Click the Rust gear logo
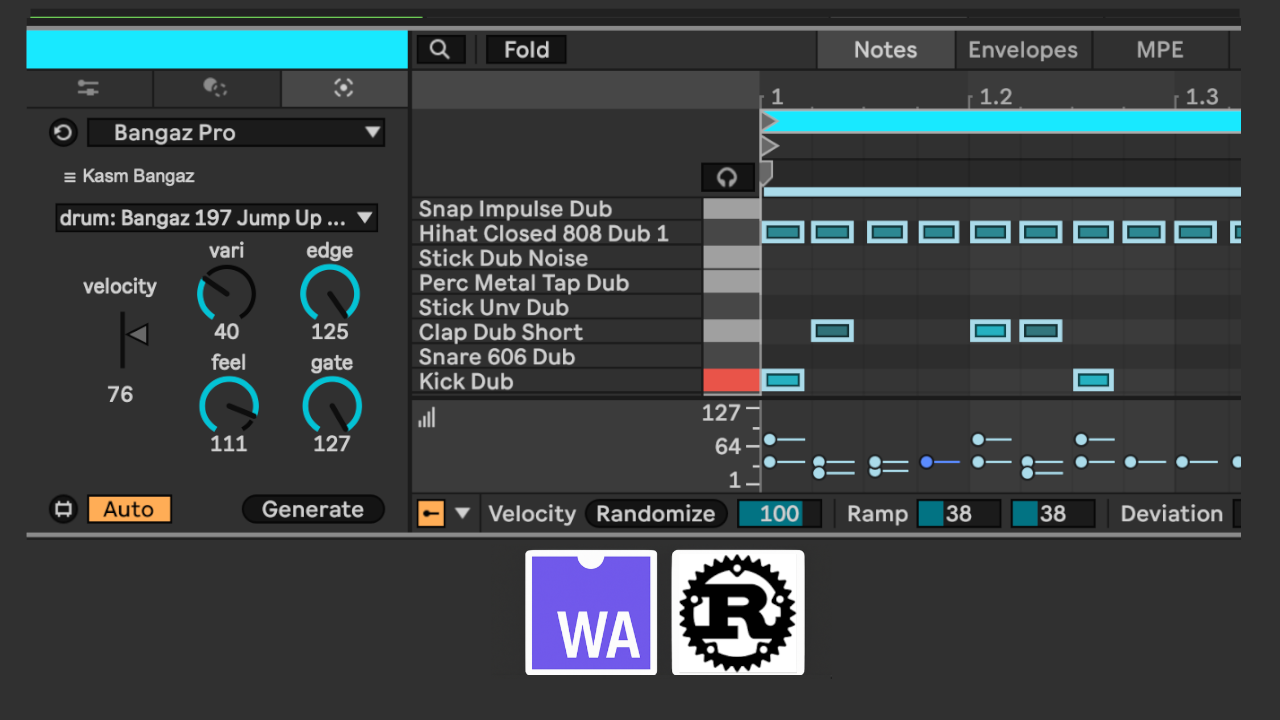This screenshot has width=1280, height=720. click(737, 612)
